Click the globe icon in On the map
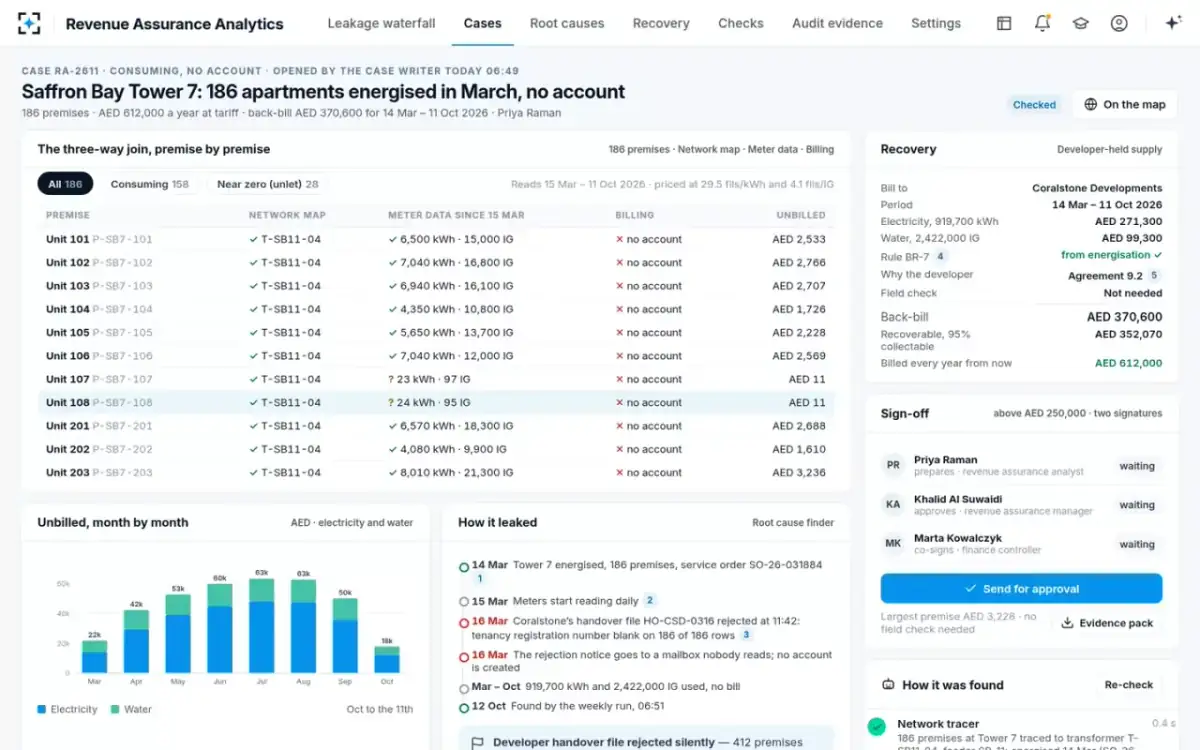Screen dimensions: 1200x750 coord(1091,104)
